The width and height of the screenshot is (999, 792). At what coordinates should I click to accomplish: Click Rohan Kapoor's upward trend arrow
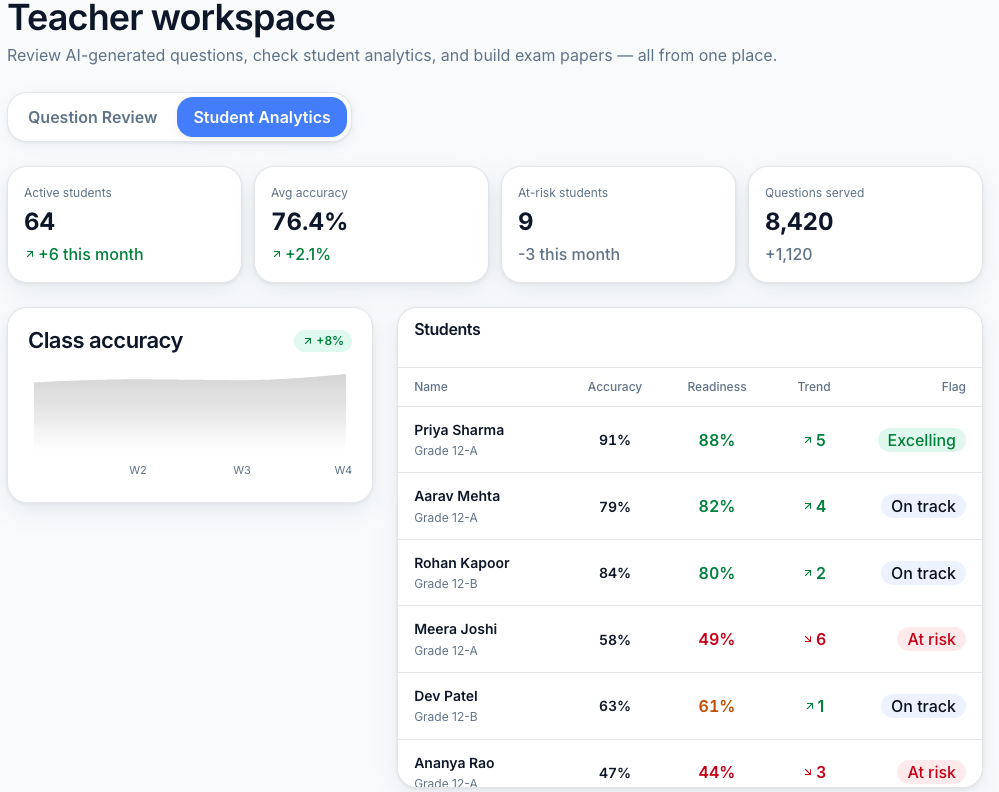(808, 573)
